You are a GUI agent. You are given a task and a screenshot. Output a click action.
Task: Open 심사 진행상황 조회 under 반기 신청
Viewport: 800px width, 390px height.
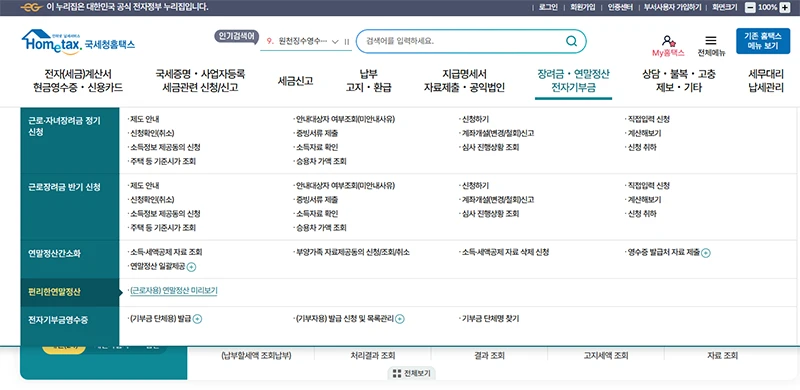[x=490, y=213]
